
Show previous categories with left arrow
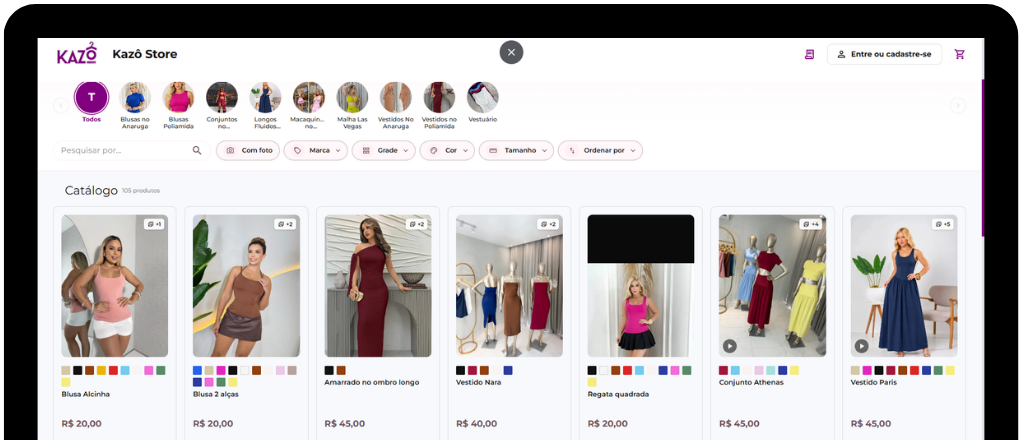pos(61,105)
